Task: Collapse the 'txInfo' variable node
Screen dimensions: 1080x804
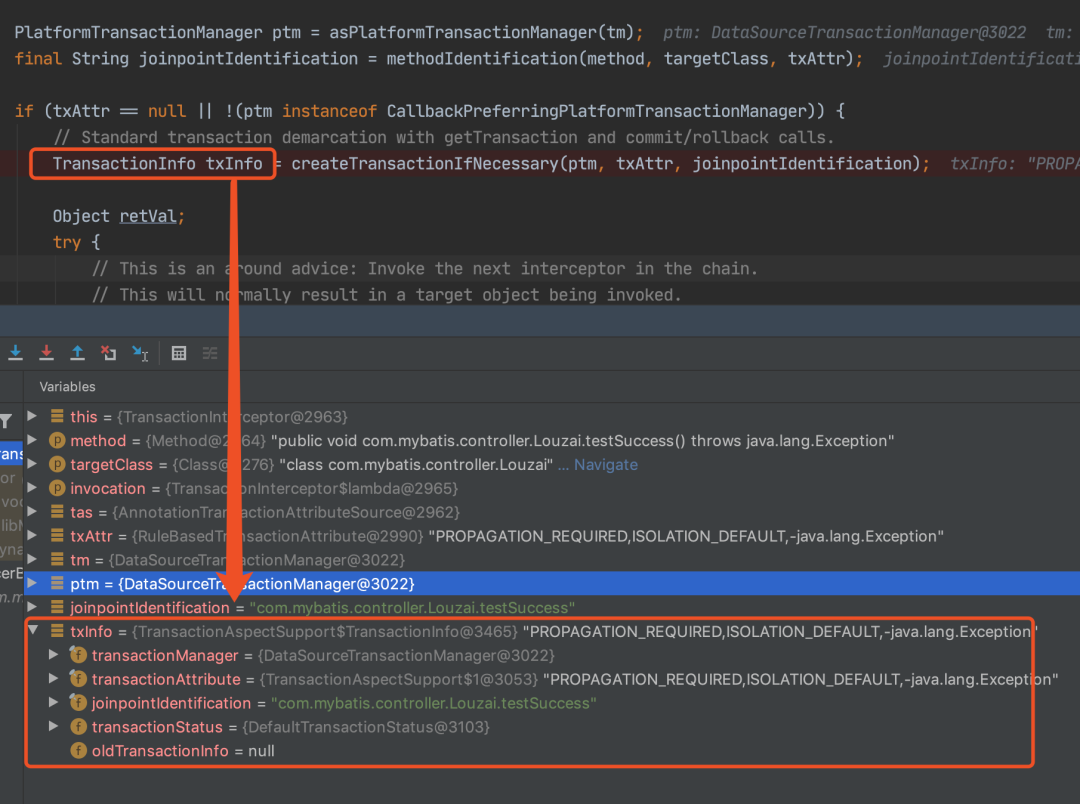Action: click(32, 630)
